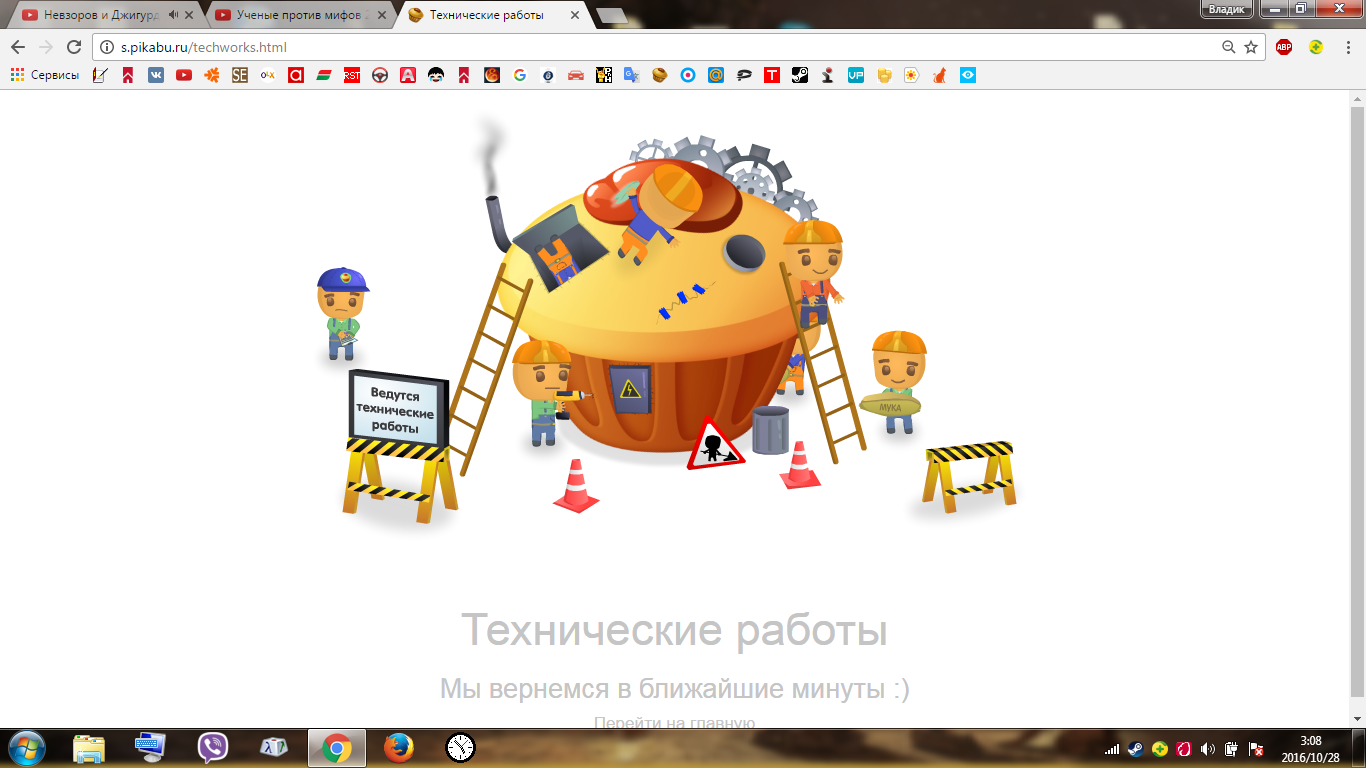The image size is (1366, 768).
Task: Open the Steam bookmark icon
Action: click(800, 75)
